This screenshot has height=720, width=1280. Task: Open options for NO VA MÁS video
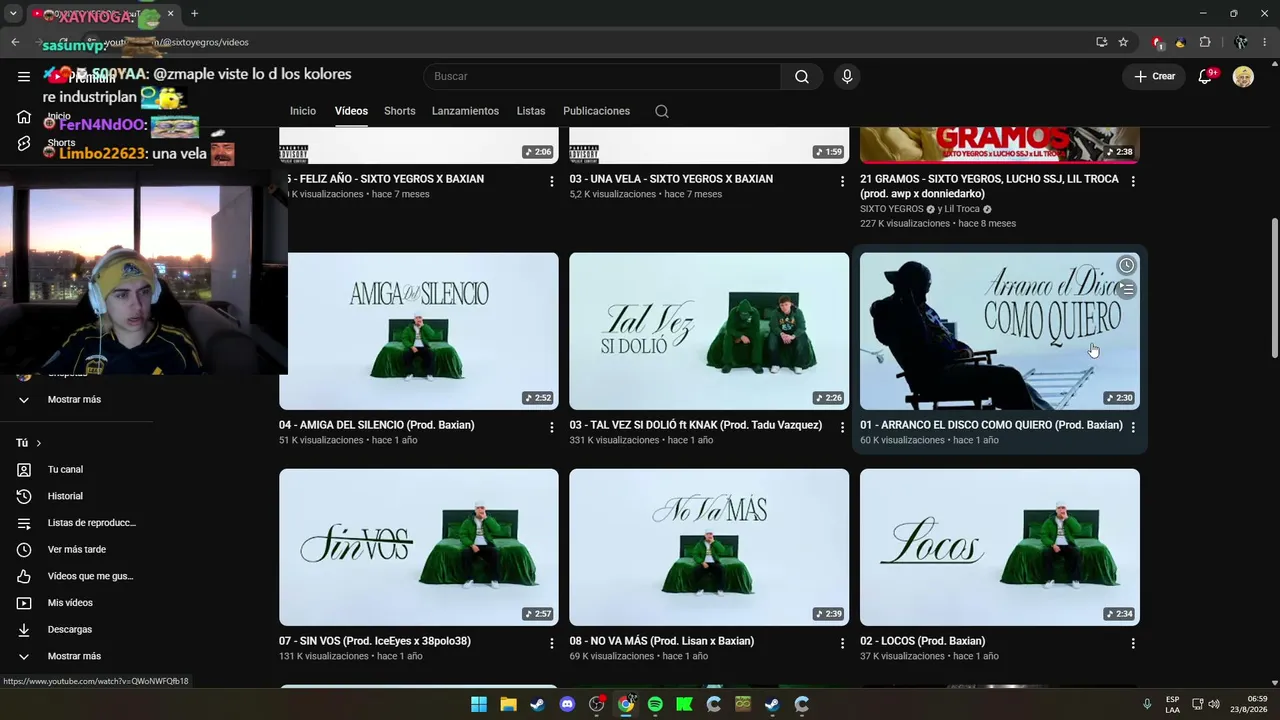(842, 643)
